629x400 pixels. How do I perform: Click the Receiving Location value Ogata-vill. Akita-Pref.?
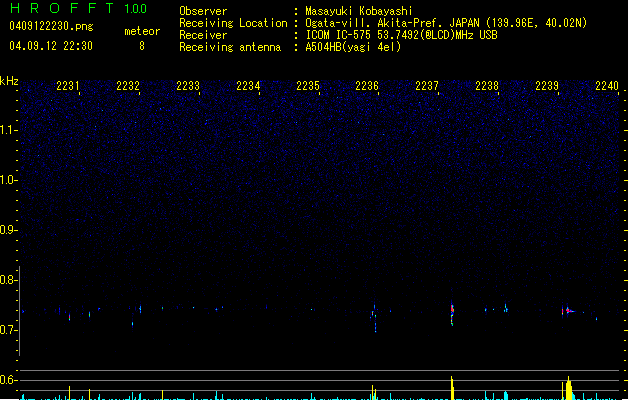pos(375,23)
